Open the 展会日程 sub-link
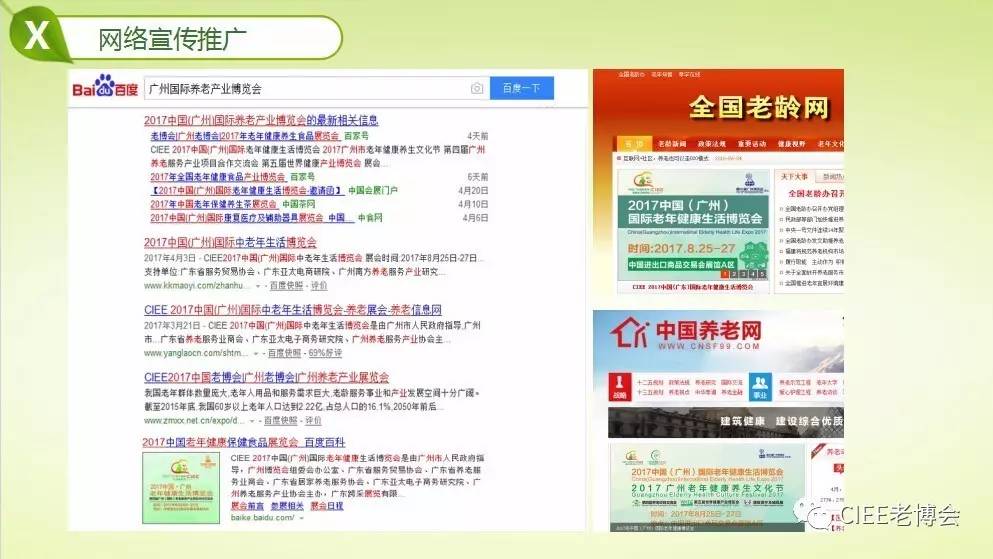 (x=327, y=506)
